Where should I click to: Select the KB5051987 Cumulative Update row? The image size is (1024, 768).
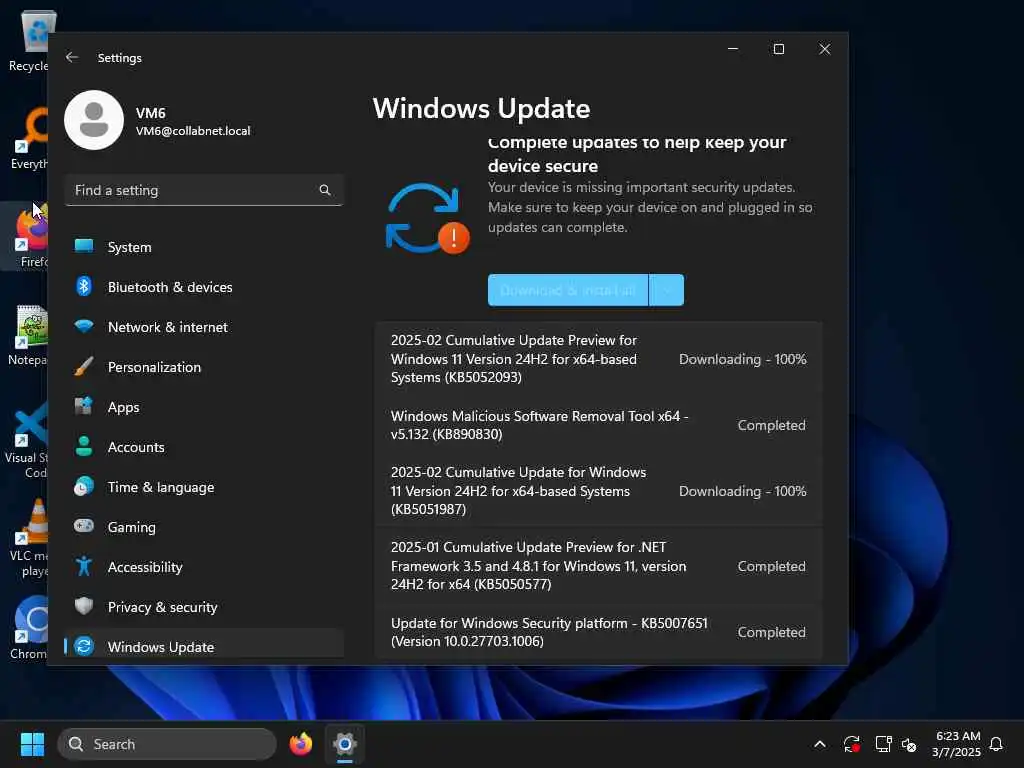(x=598, y=490)
